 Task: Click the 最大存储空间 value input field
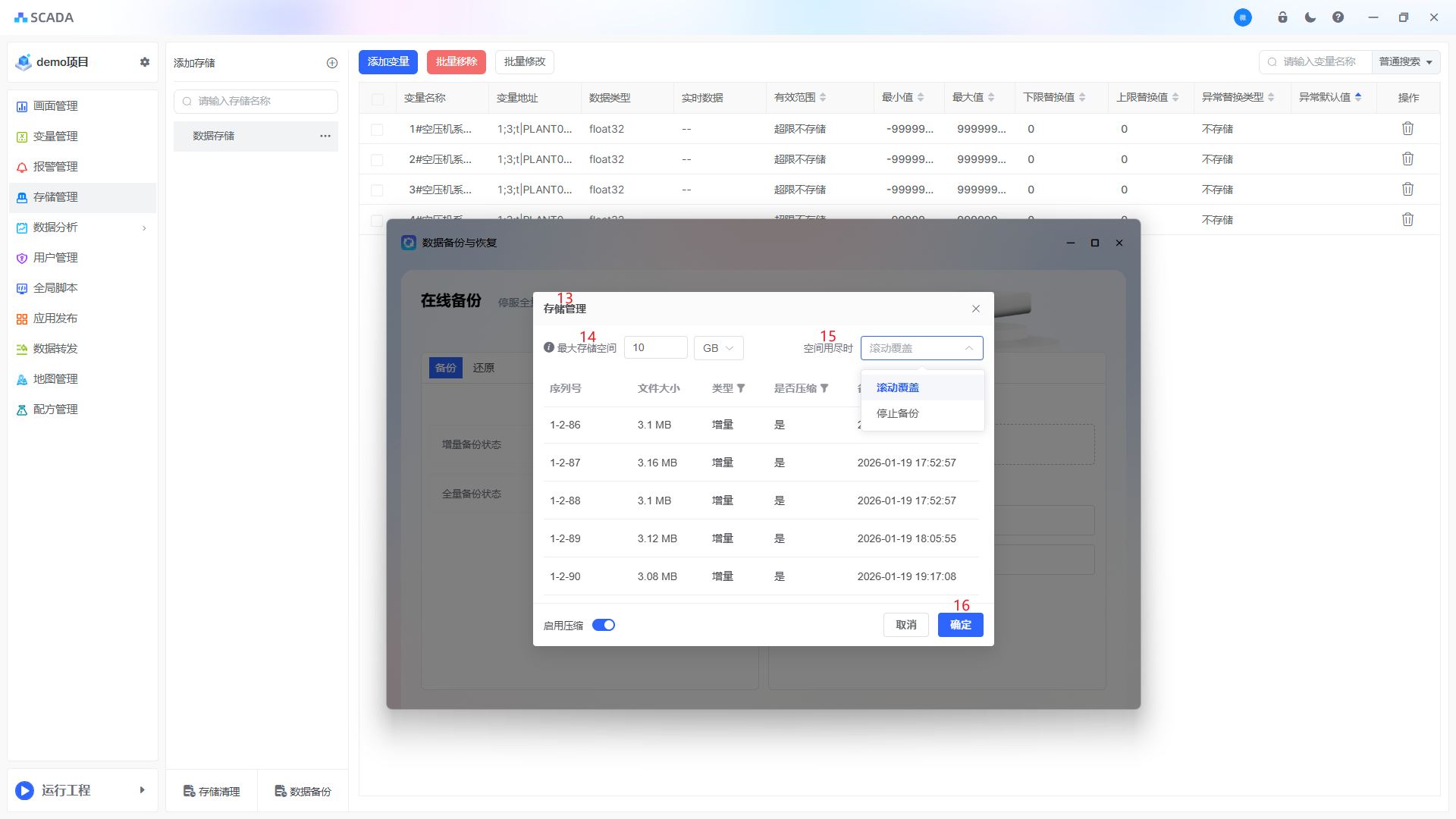[x=655, y=348]
